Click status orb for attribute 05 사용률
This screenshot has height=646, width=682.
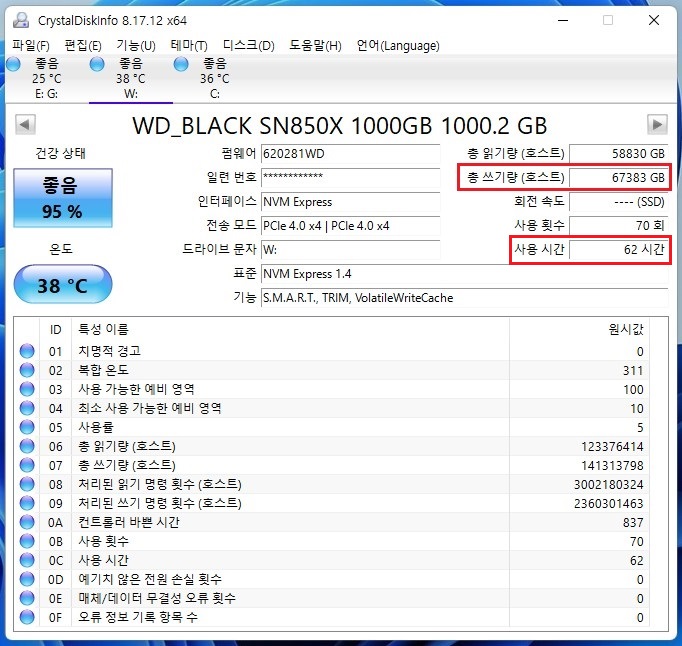pos(27,427)
